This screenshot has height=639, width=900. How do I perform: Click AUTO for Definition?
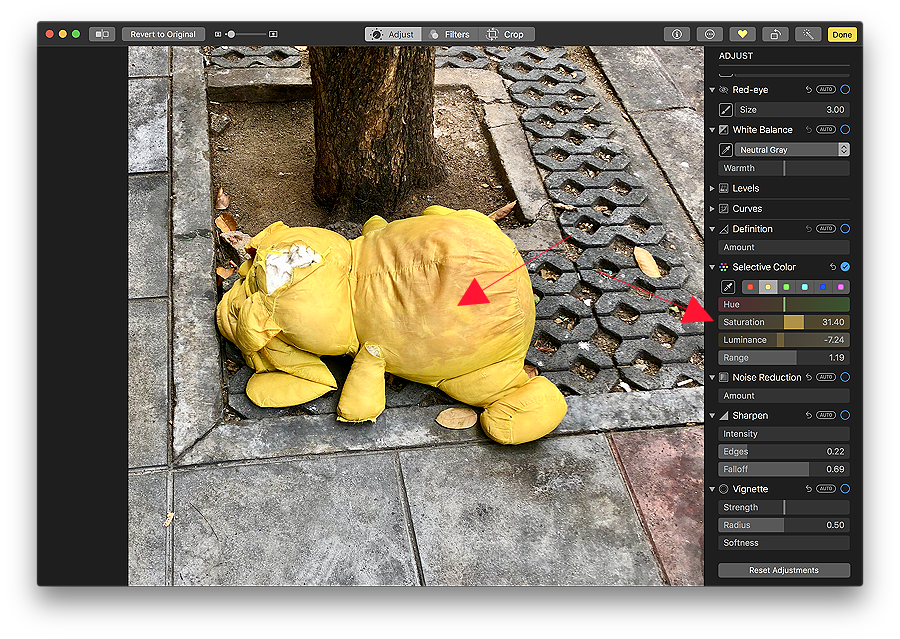click(826, 229)
